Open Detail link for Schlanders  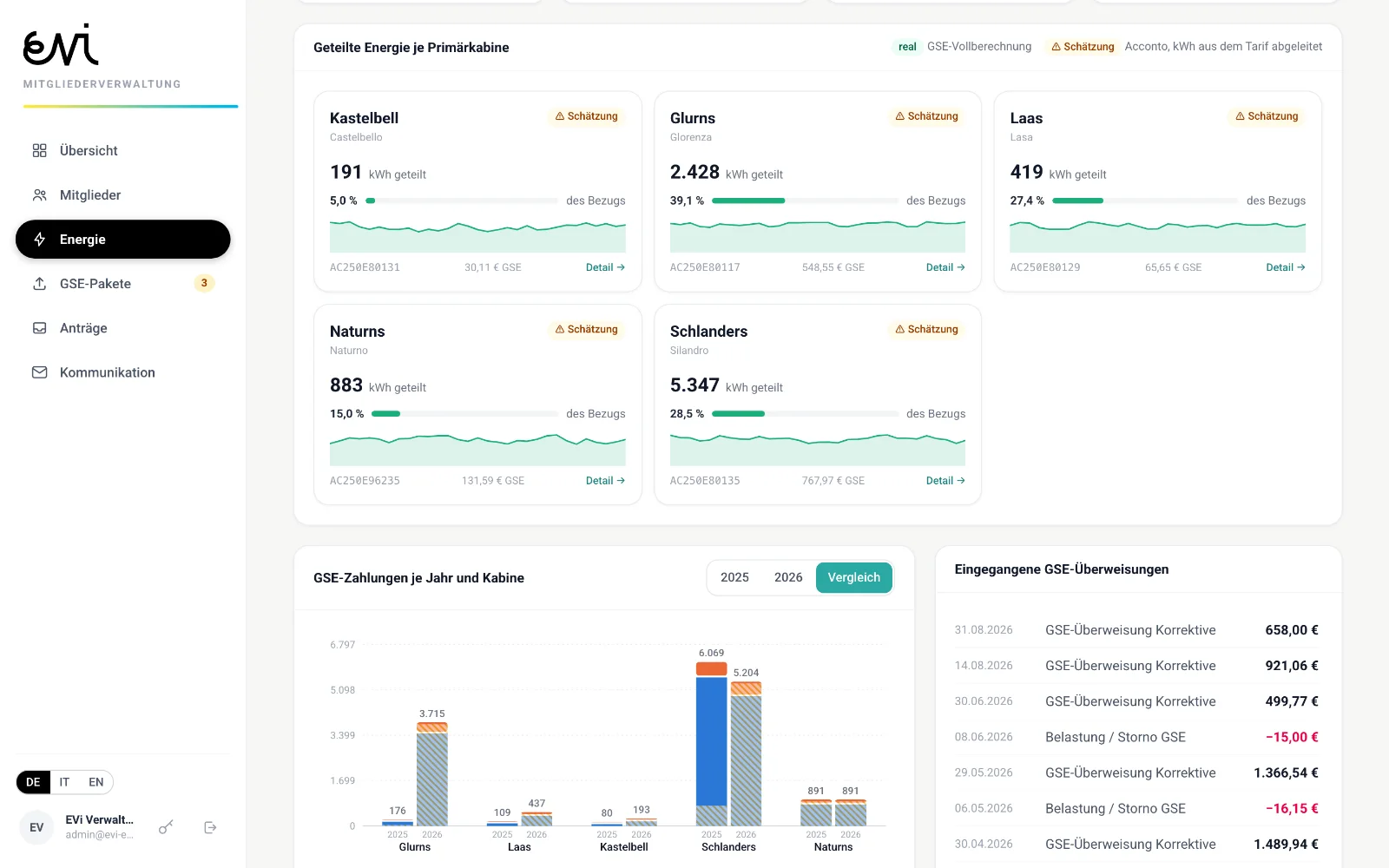tap(945, 480)
